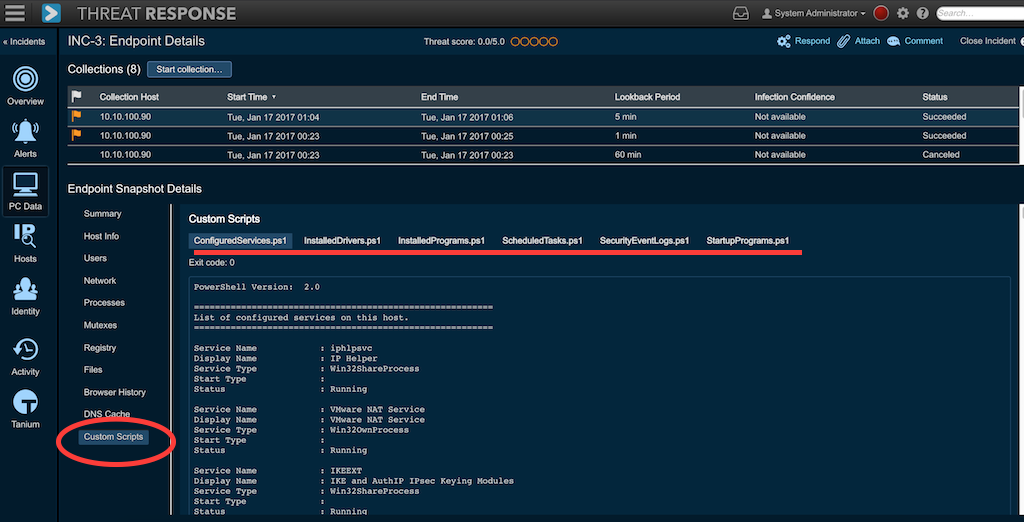The width and height of the screenshot is (1024, 522).
Task: Select the collection started 01:04
Action: click(x=543, y=117)
